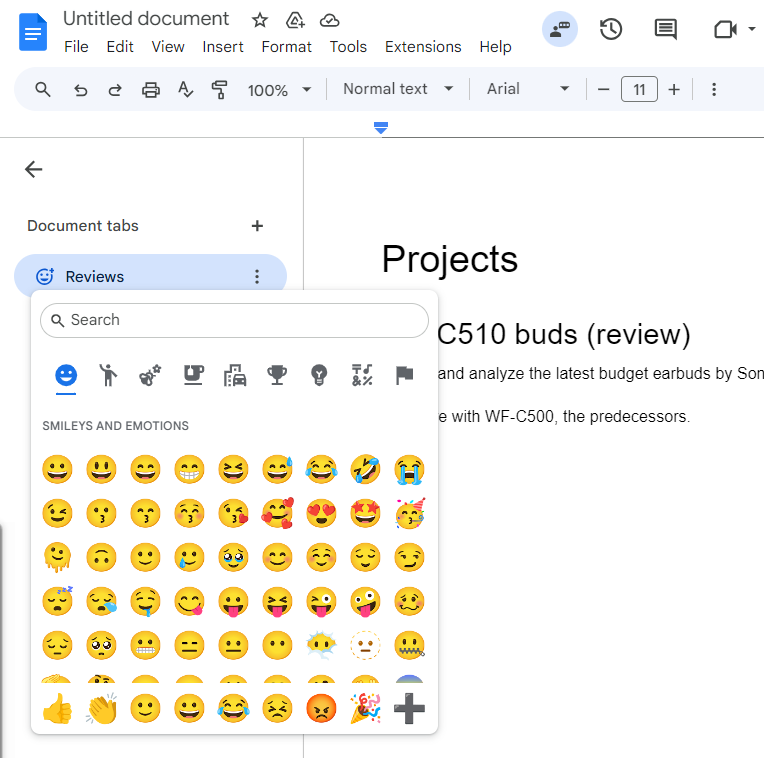Image resolution: width=764 pixels, height=758 pixels.
Task: Change the Reviews tab emoji icon
Action: coord(45,276)
